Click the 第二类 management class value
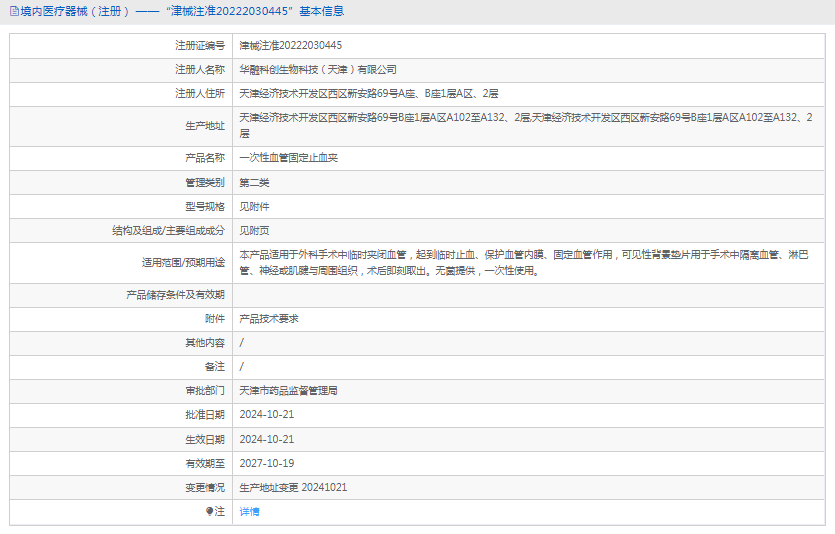The width and height of the screenshot is (835, 534). [255, 183]
